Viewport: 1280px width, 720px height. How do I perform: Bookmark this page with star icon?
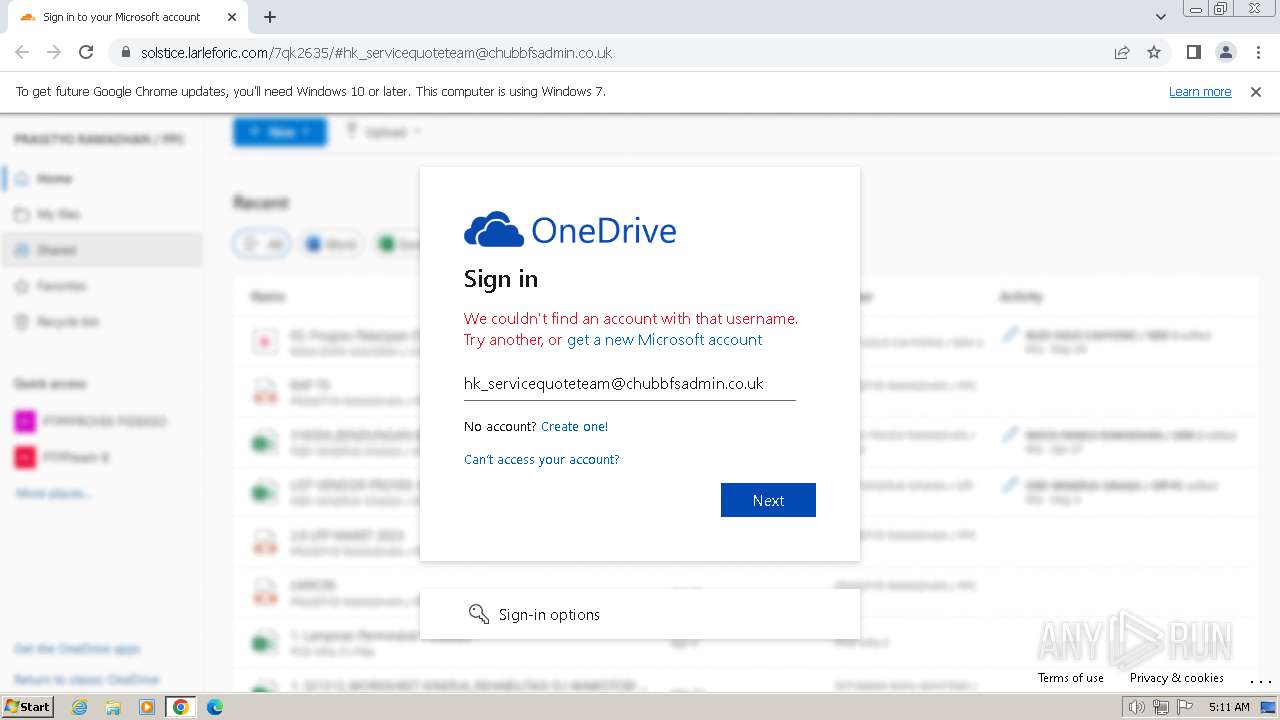tap(1154, 52)
